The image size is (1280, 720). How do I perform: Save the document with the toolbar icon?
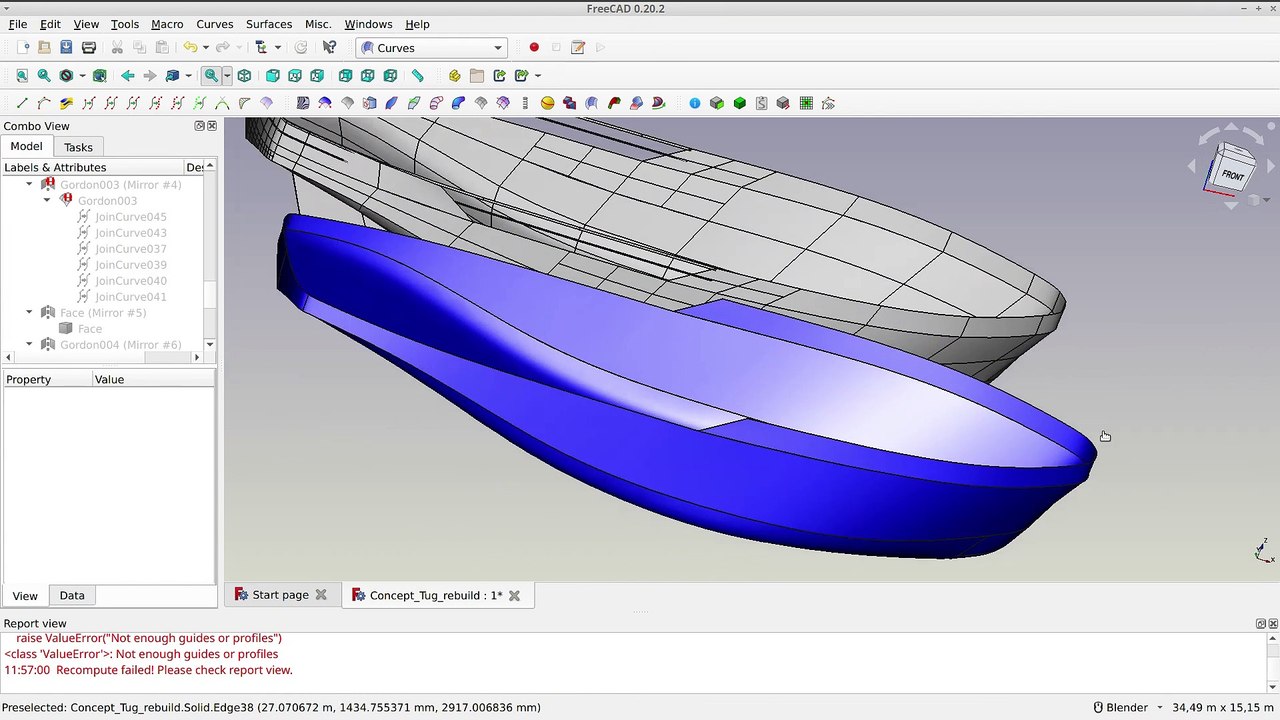[66, 47]
